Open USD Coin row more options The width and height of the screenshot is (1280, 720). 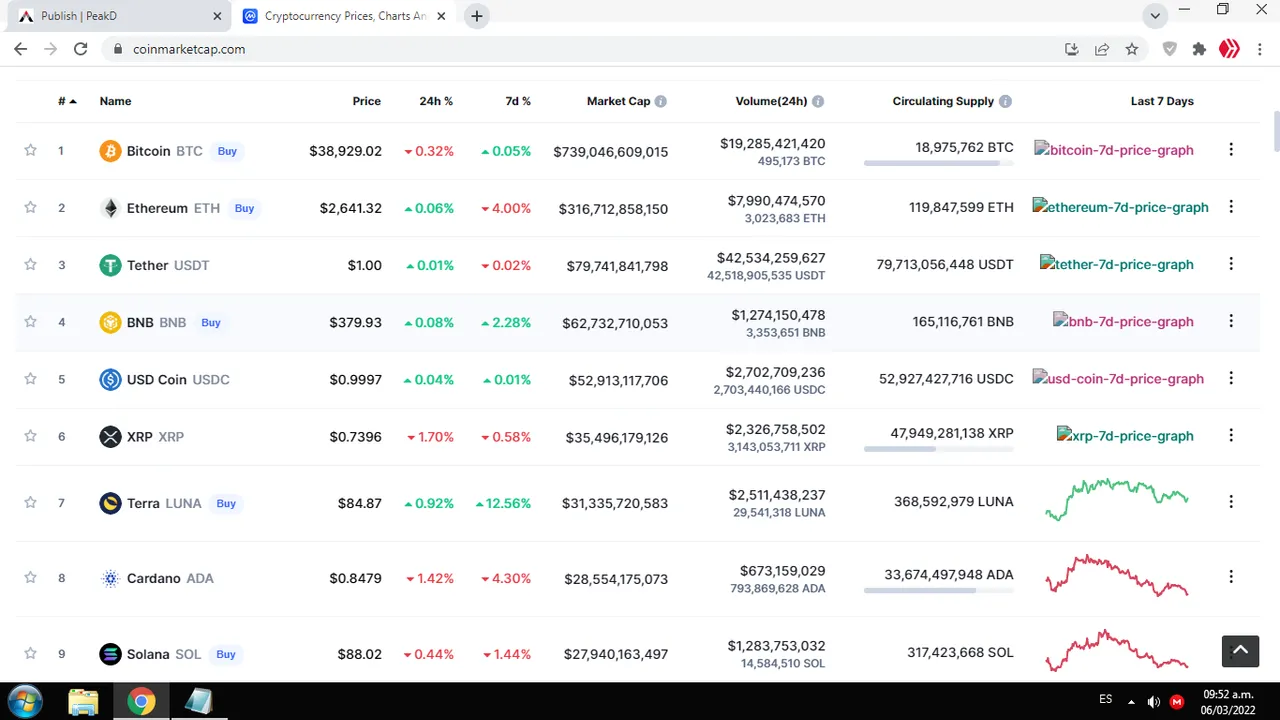(1231, 378)
